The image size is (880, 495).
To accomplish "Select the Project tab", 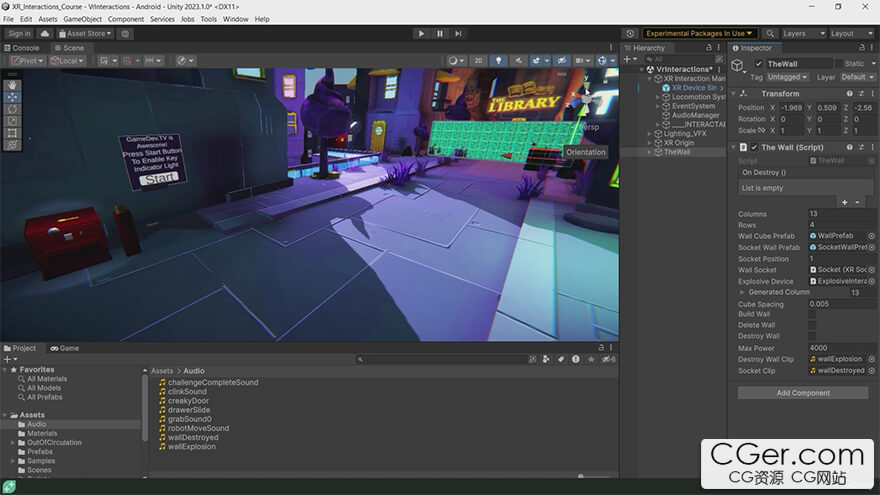I will (x=20, y=349).
